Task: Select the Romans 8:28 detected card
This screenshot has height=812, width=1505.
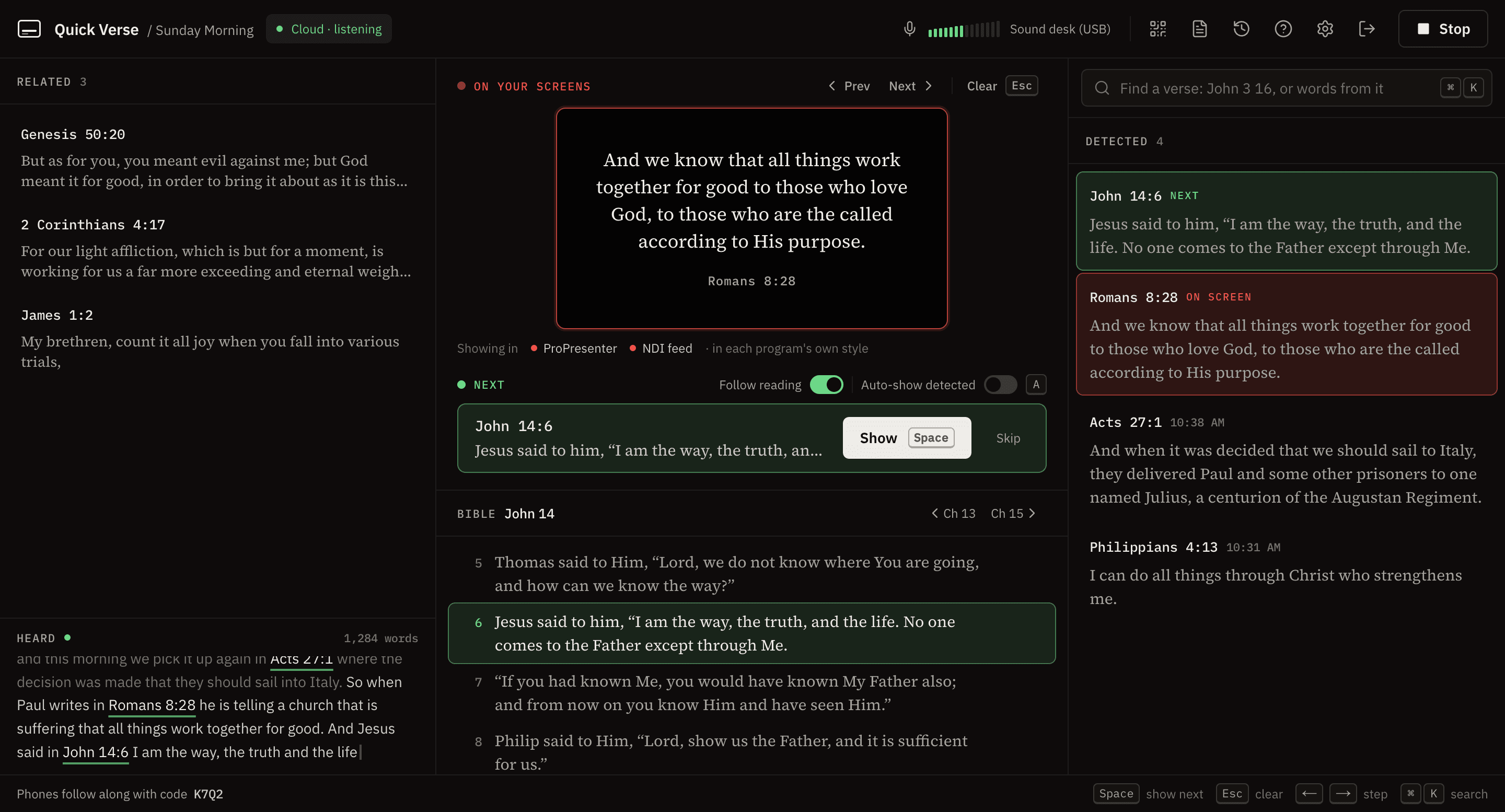Action: click(1286, 334)
